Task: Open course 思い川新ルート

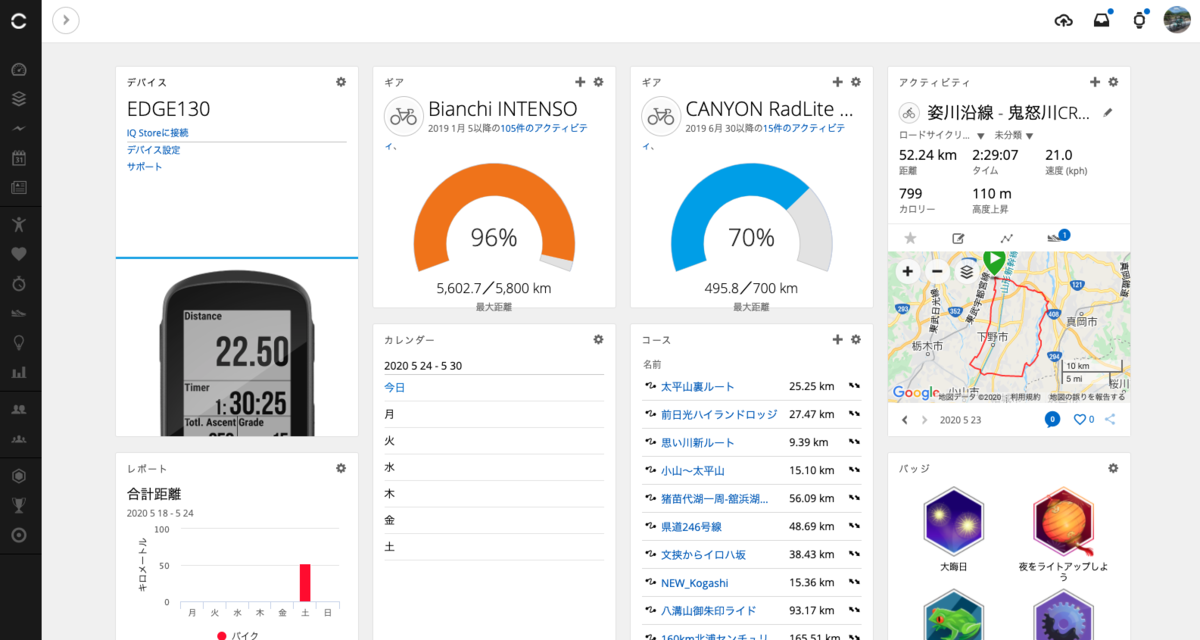Action: [698, 442]
